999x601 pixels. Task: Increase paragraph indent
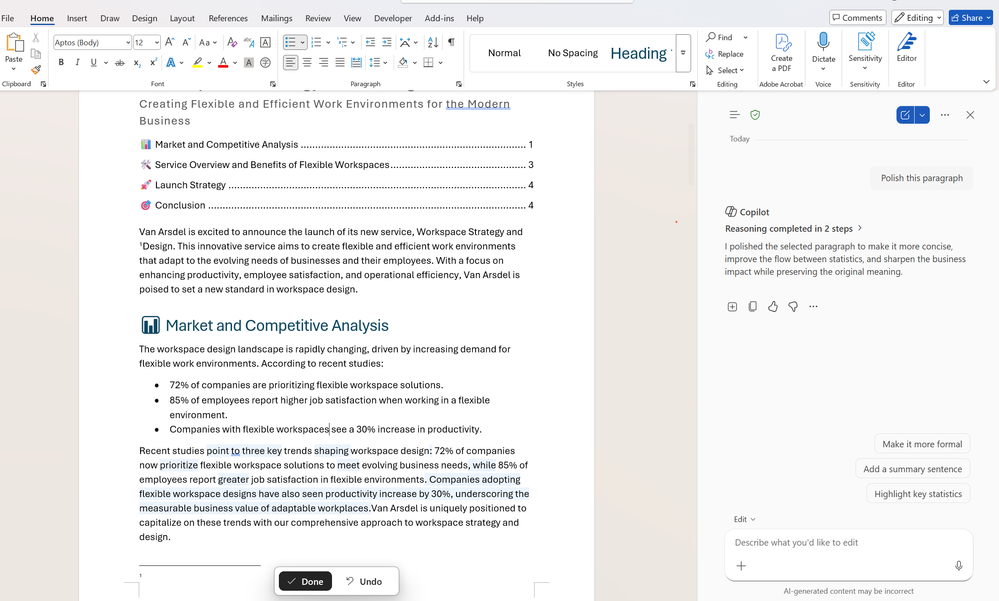click(x=387, y=42)
